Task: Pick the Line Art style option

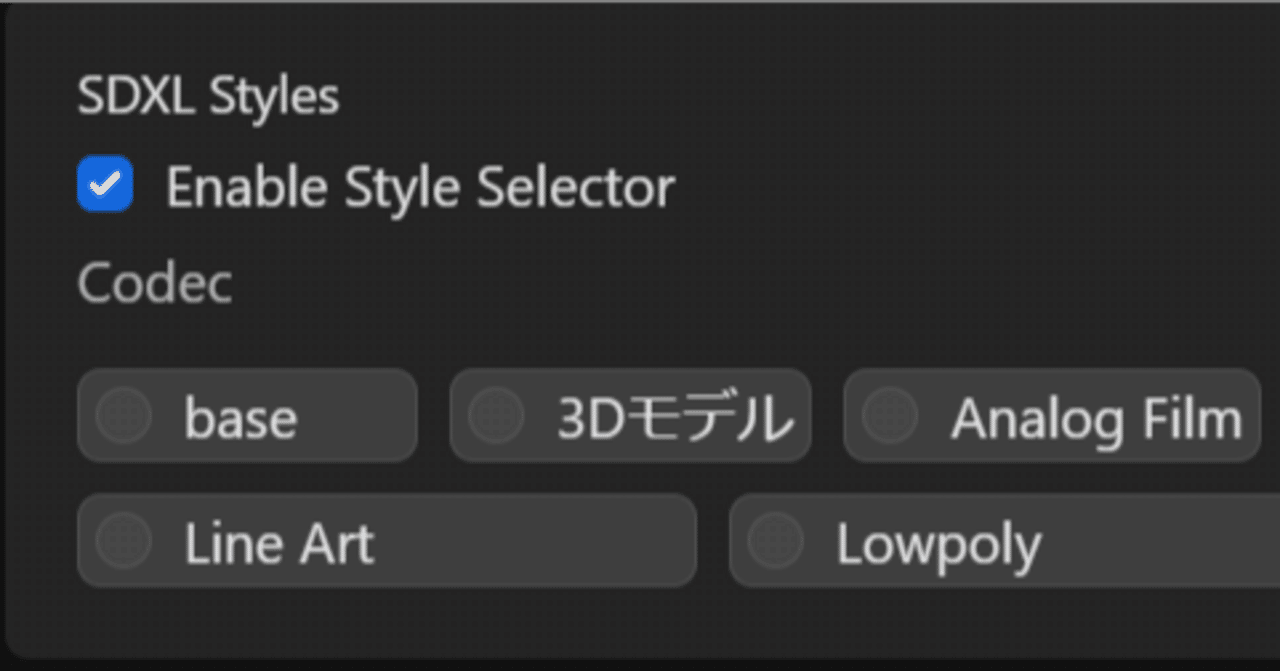Action: point(386,541)
